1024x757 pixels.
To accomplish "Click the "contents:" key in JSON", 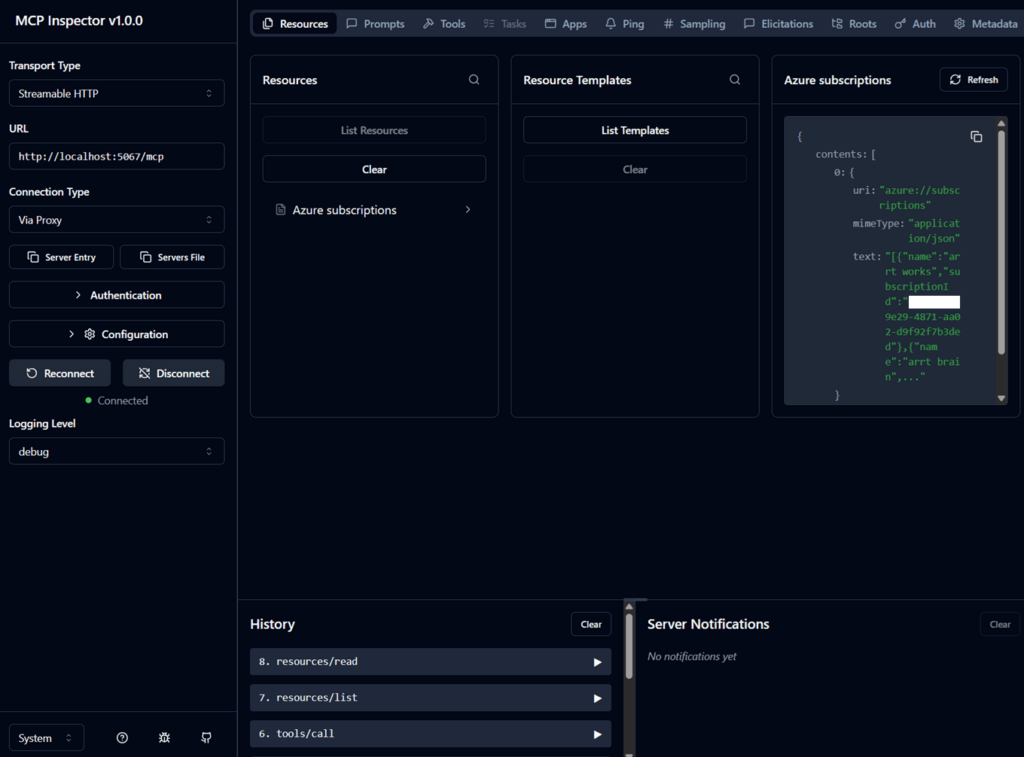I will (841, 154).
